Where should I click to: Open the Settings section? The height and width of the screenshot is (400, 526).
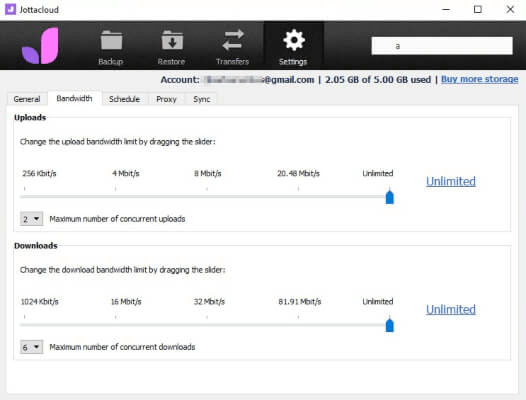click(x=293, y=46)
